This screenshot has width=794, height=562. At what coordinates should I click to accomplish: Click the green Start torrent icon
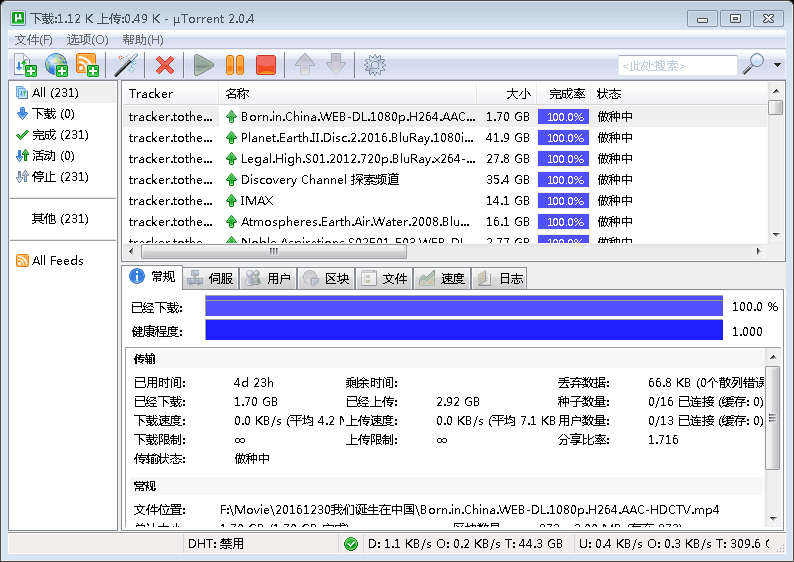[204, 65]
